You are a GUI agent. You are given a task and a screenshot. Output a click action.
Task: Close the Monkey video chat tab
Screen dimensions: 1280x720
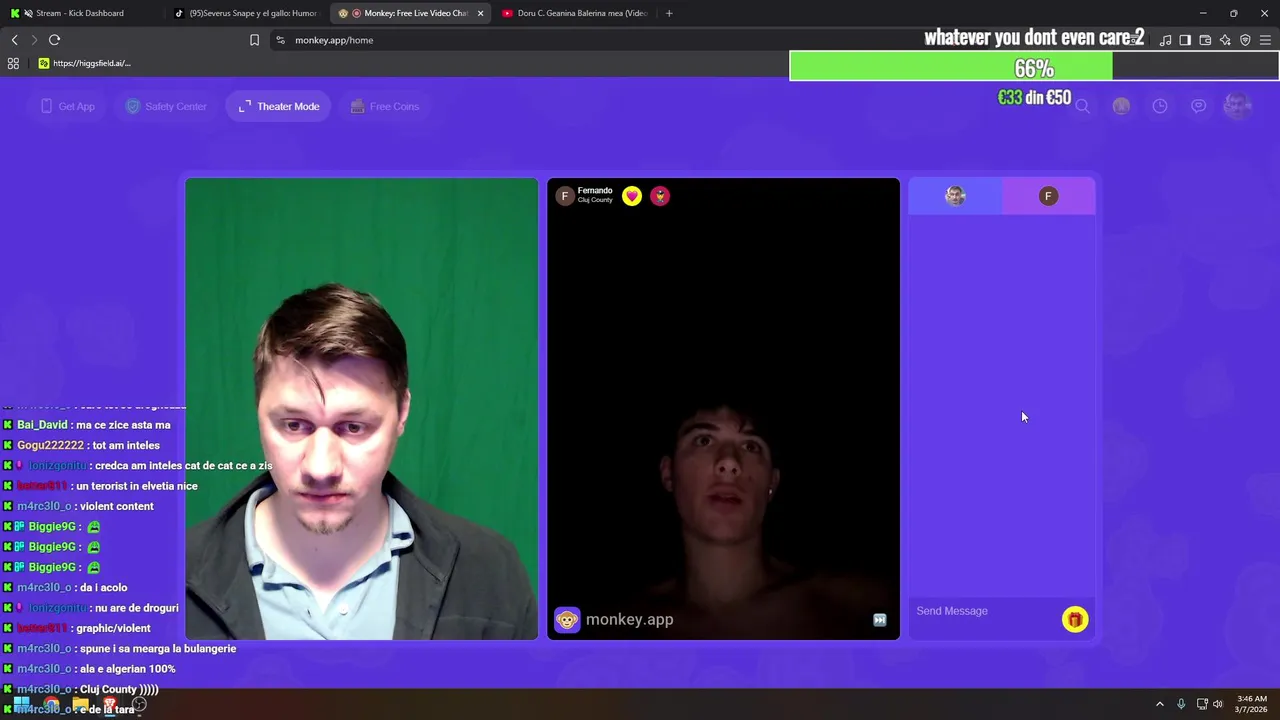click(x=480, y=13)
